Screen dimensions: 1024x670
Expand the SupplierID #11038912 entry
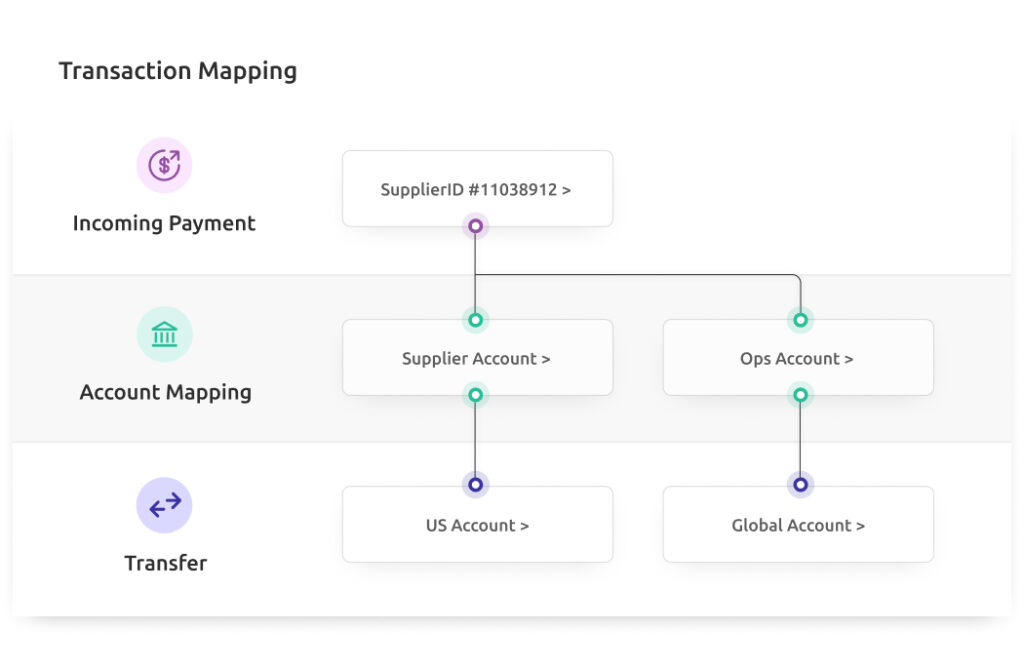pyautogui.click(x=477, y=189)
